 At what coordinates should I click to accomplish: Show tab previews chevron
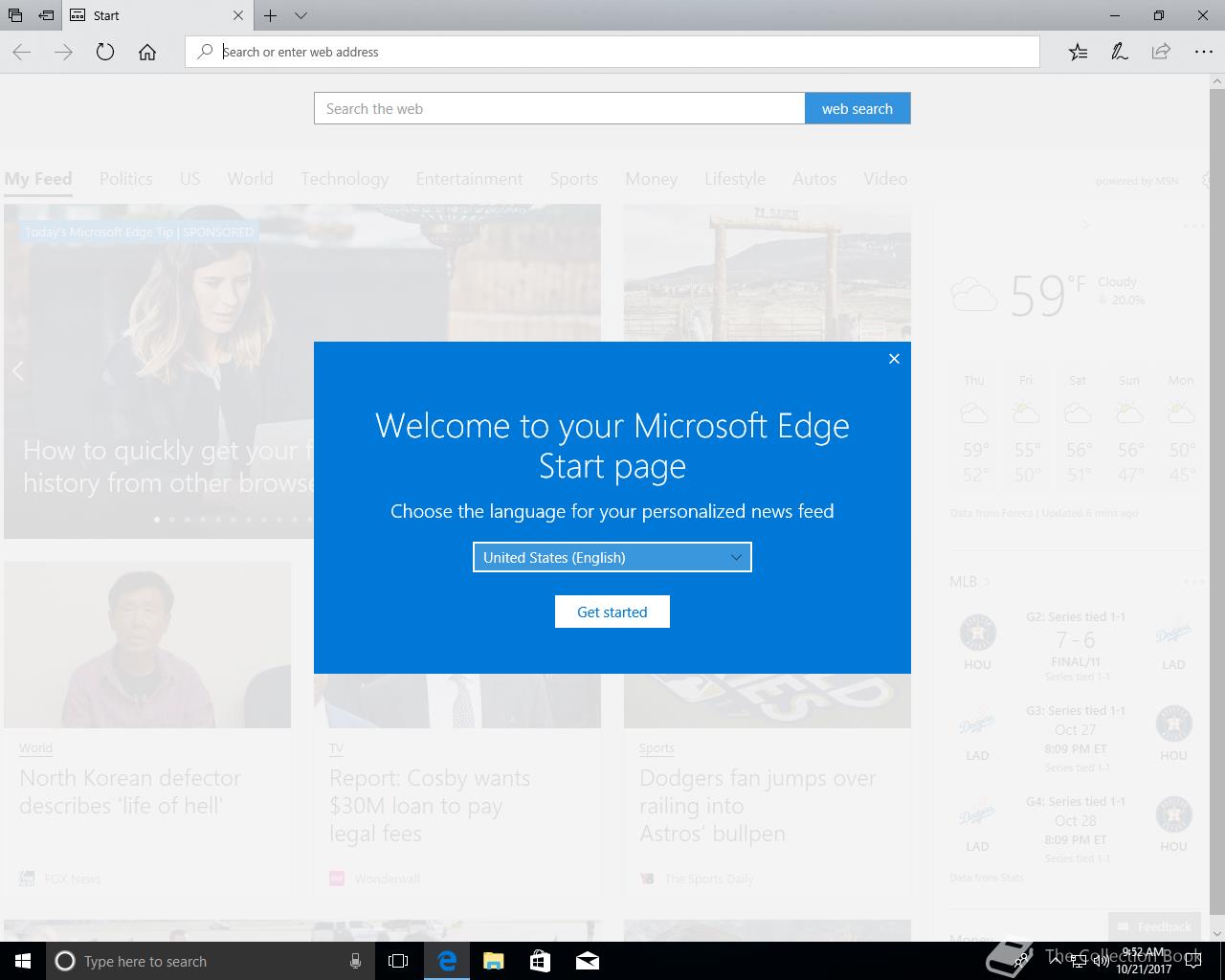click(301, 15)
